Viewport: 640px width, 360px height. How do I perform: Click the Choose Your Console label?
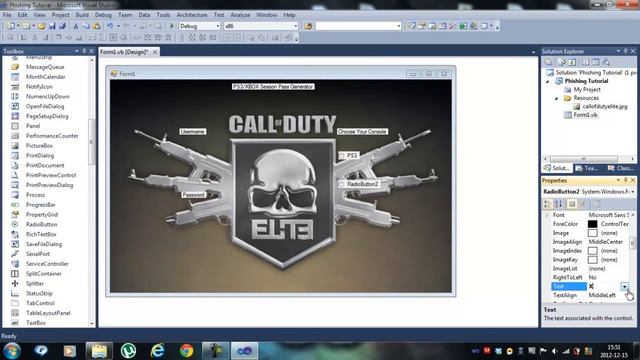pyautogui.click(x=362, y=131)
